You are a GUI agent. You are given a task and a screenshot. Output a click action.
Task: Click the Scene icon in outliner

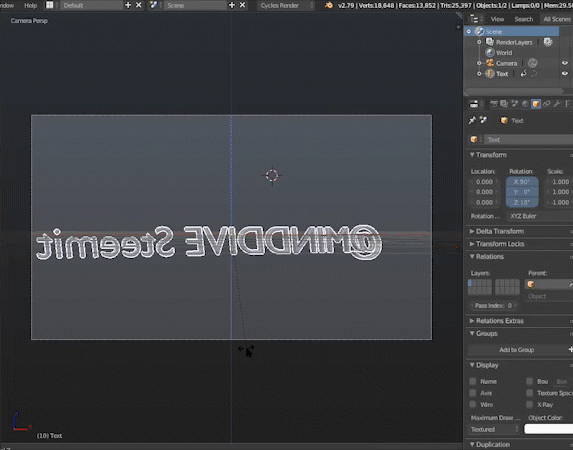coord(479,31)
